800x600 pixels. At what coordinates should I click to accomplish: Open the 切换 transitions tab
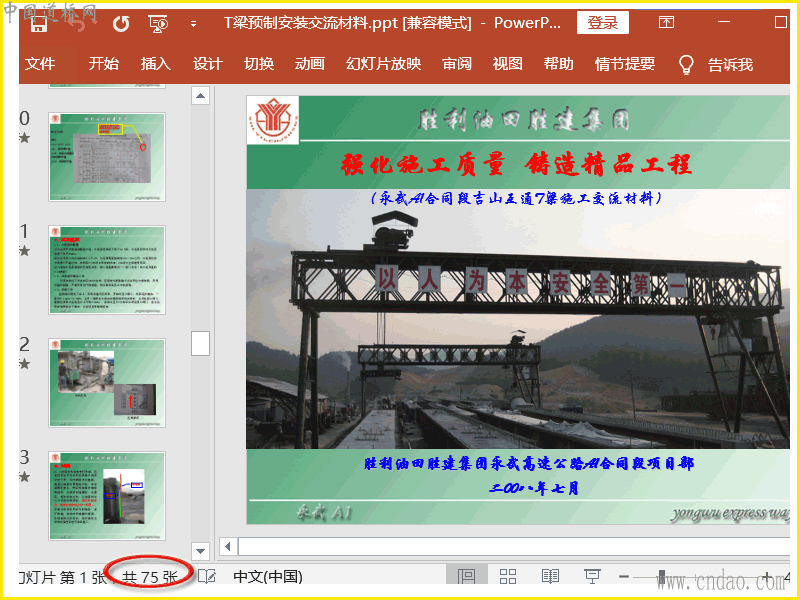259,64
